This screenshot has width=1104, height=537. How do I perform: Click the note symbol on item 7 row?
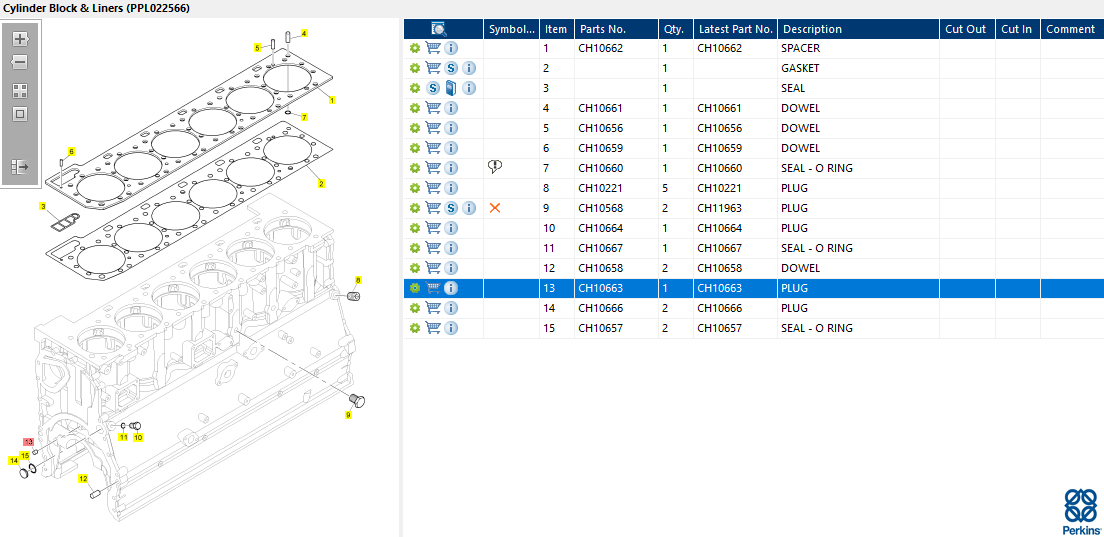pyautogui.click(x=495, y=167)
